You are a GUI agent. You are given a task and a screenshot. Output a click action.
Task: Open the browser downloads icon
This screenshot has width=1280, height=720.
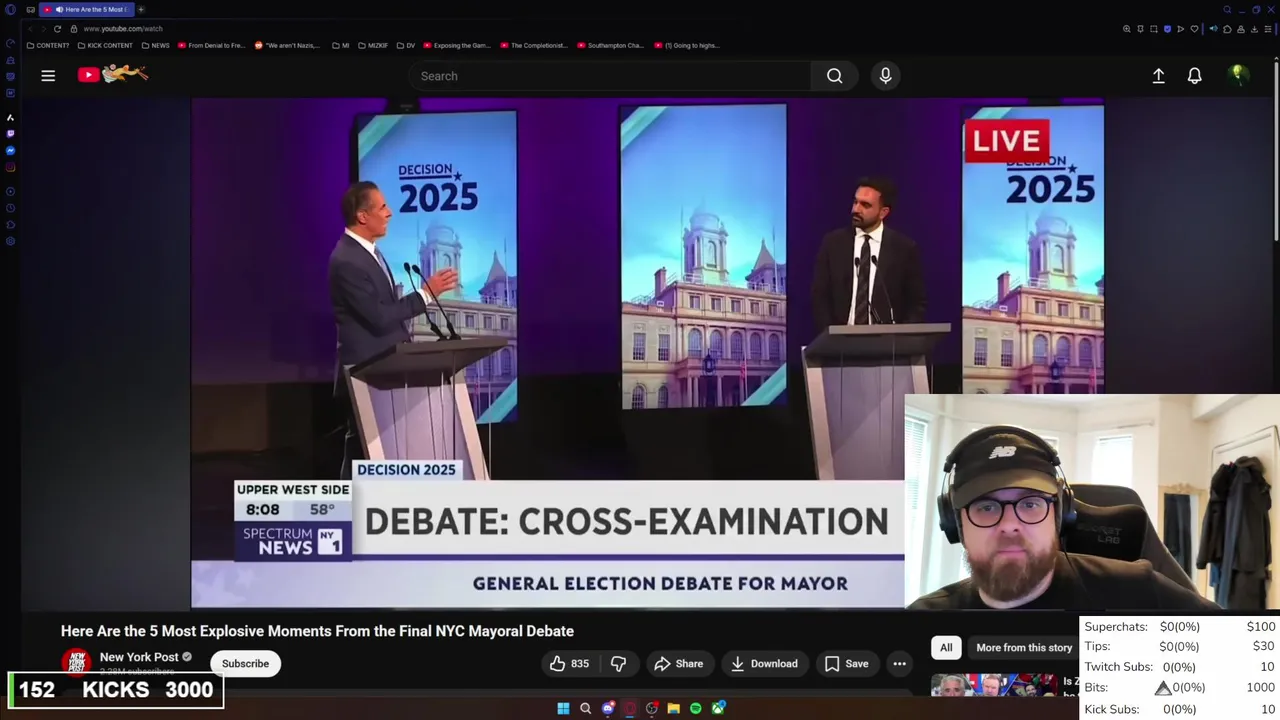click(x=1255, y=29)
